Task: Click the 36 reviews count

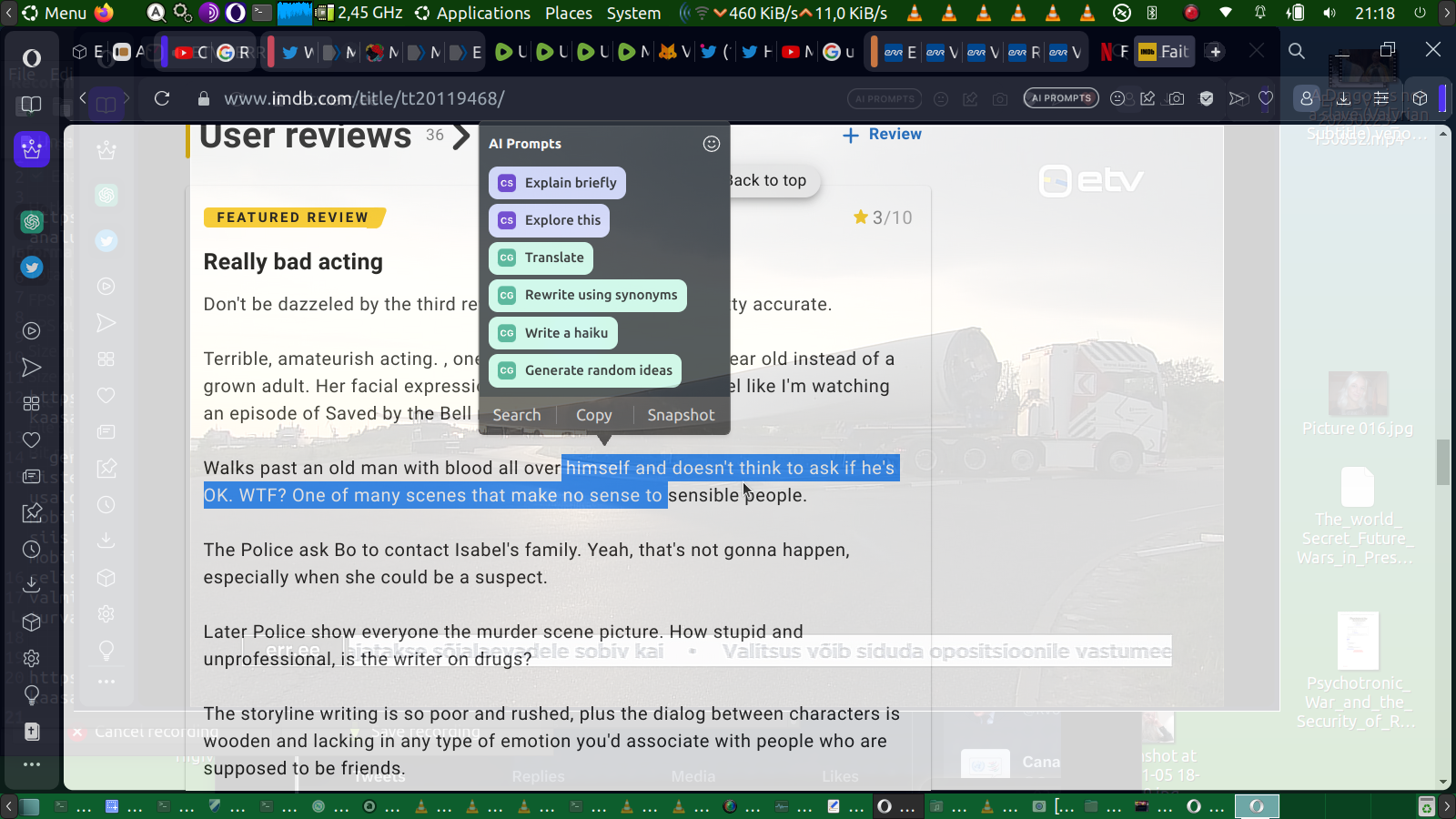Action: pyautogui.click(x=435, y=135)
